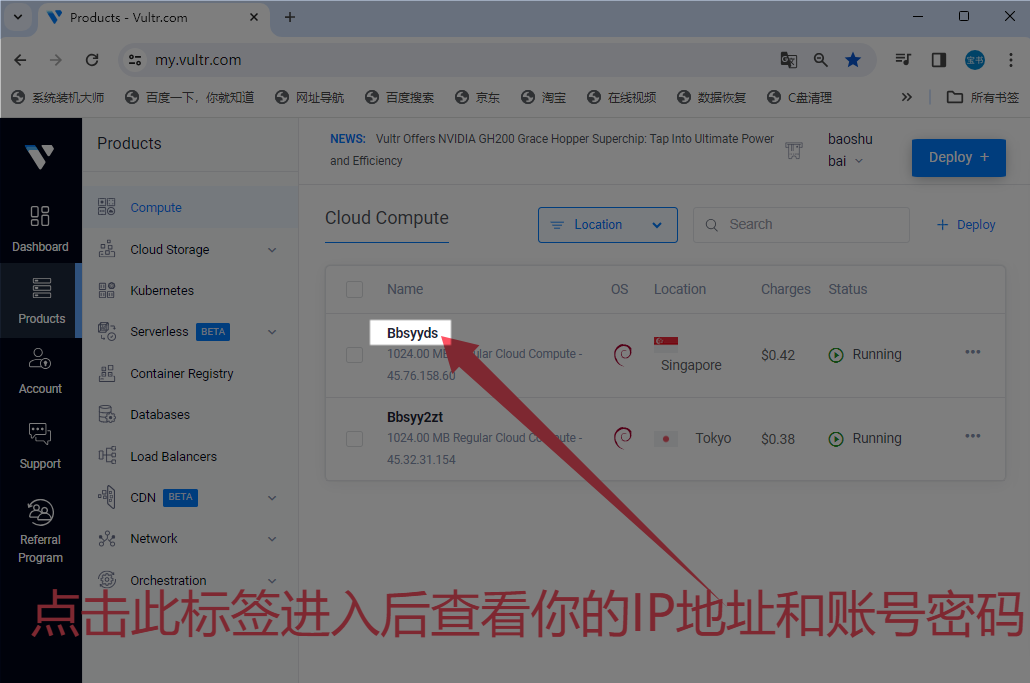Tick the Bbsyy2zt server checkbox
Screen dimensions: 1030x683
tap(354, 438)
